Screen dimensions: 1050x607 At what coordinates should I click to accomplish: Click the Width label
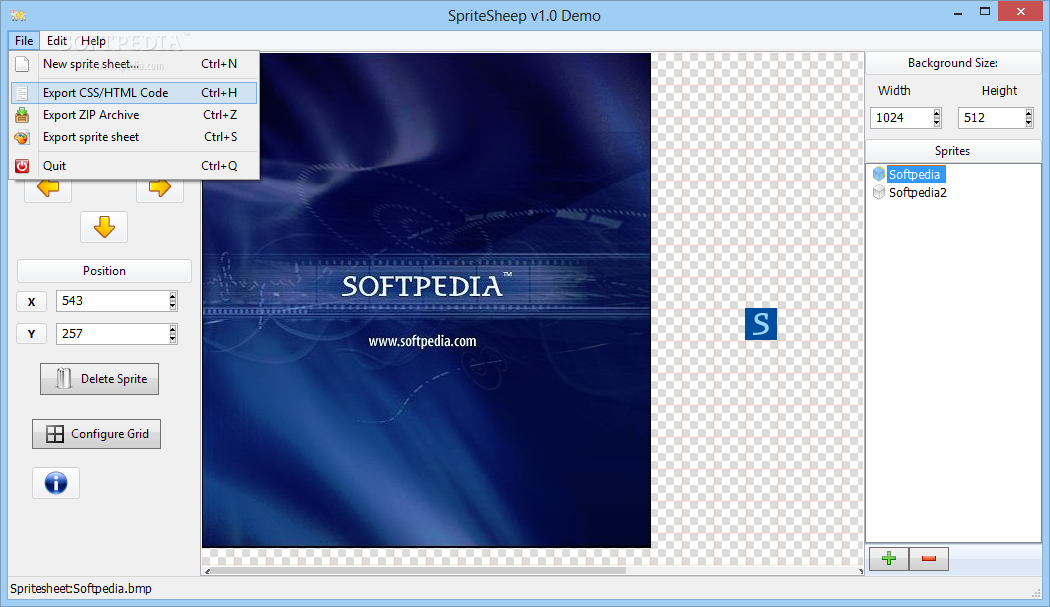(x=894, y=90)
